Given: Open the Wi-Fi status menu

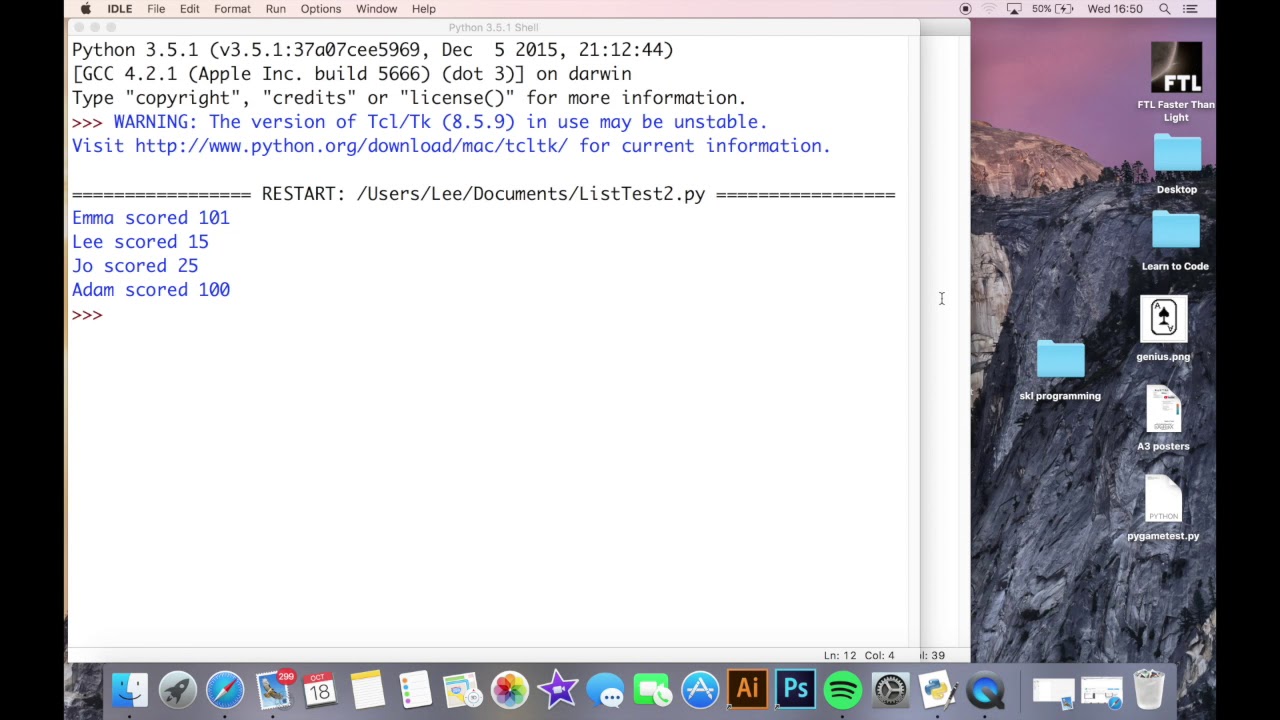Looking at the screenshot, I should 989,9.
